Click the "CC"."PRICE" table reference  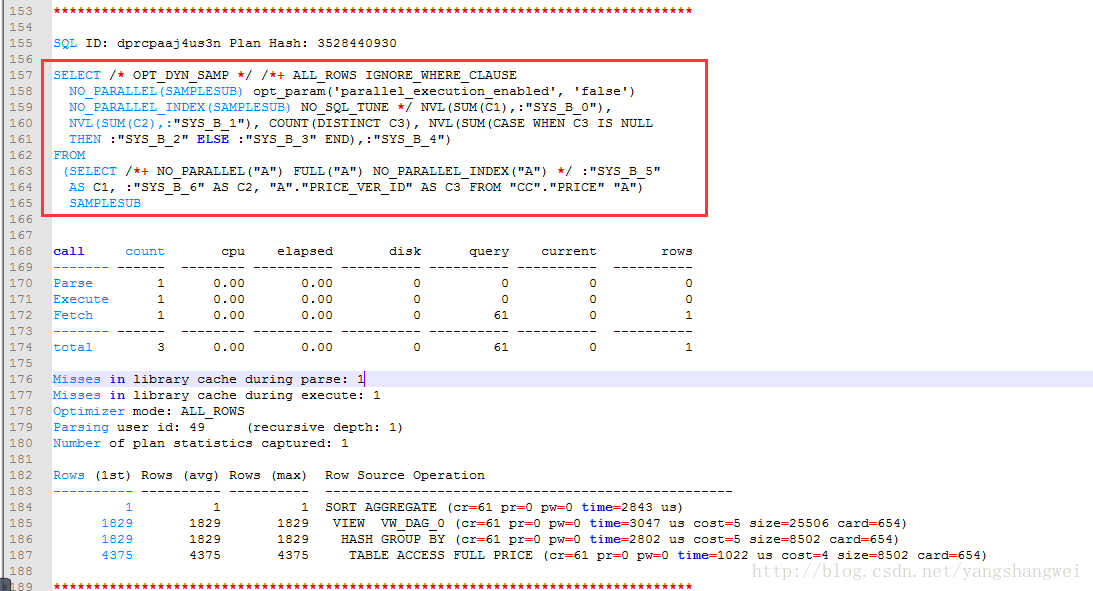(557, 187)
